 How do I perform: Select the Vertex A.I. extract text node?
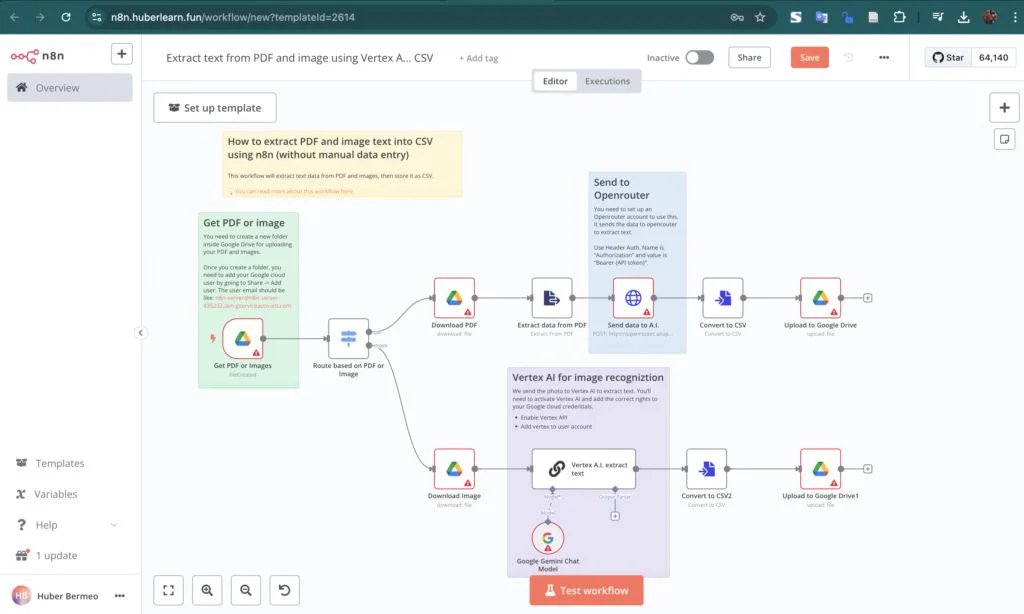[583, 469]
